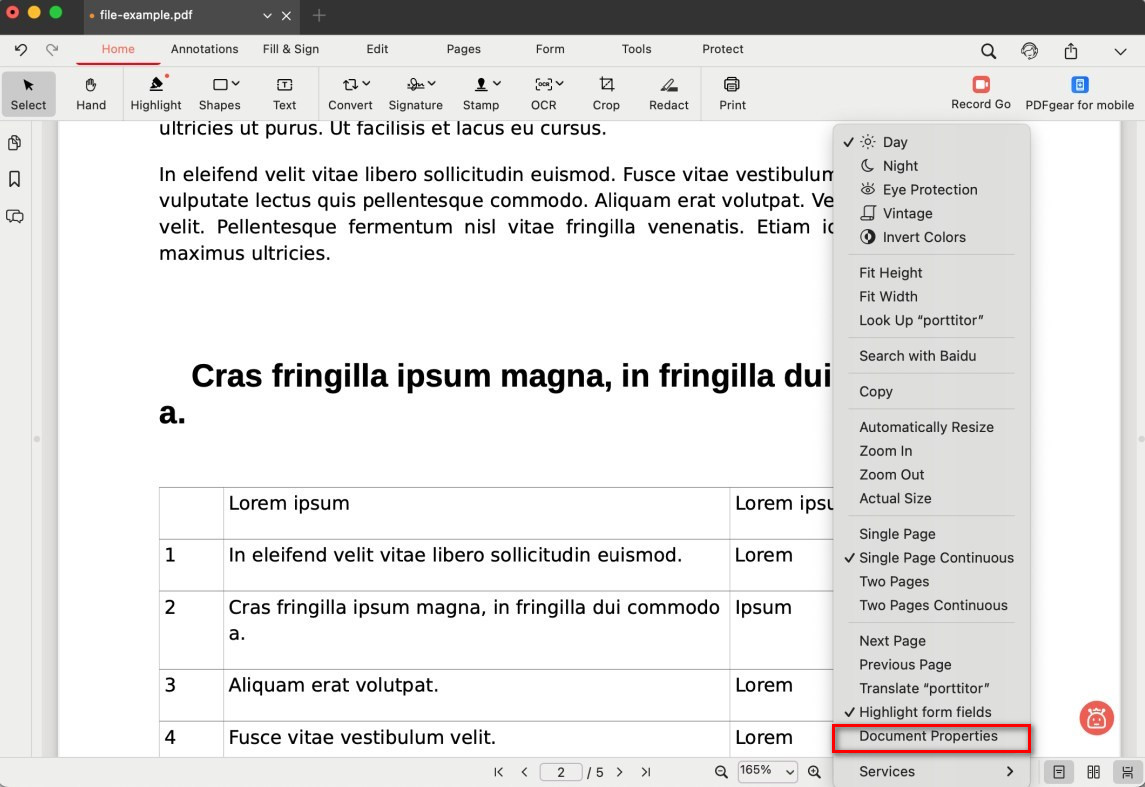Click the page number input field

[x=562, y=772]
